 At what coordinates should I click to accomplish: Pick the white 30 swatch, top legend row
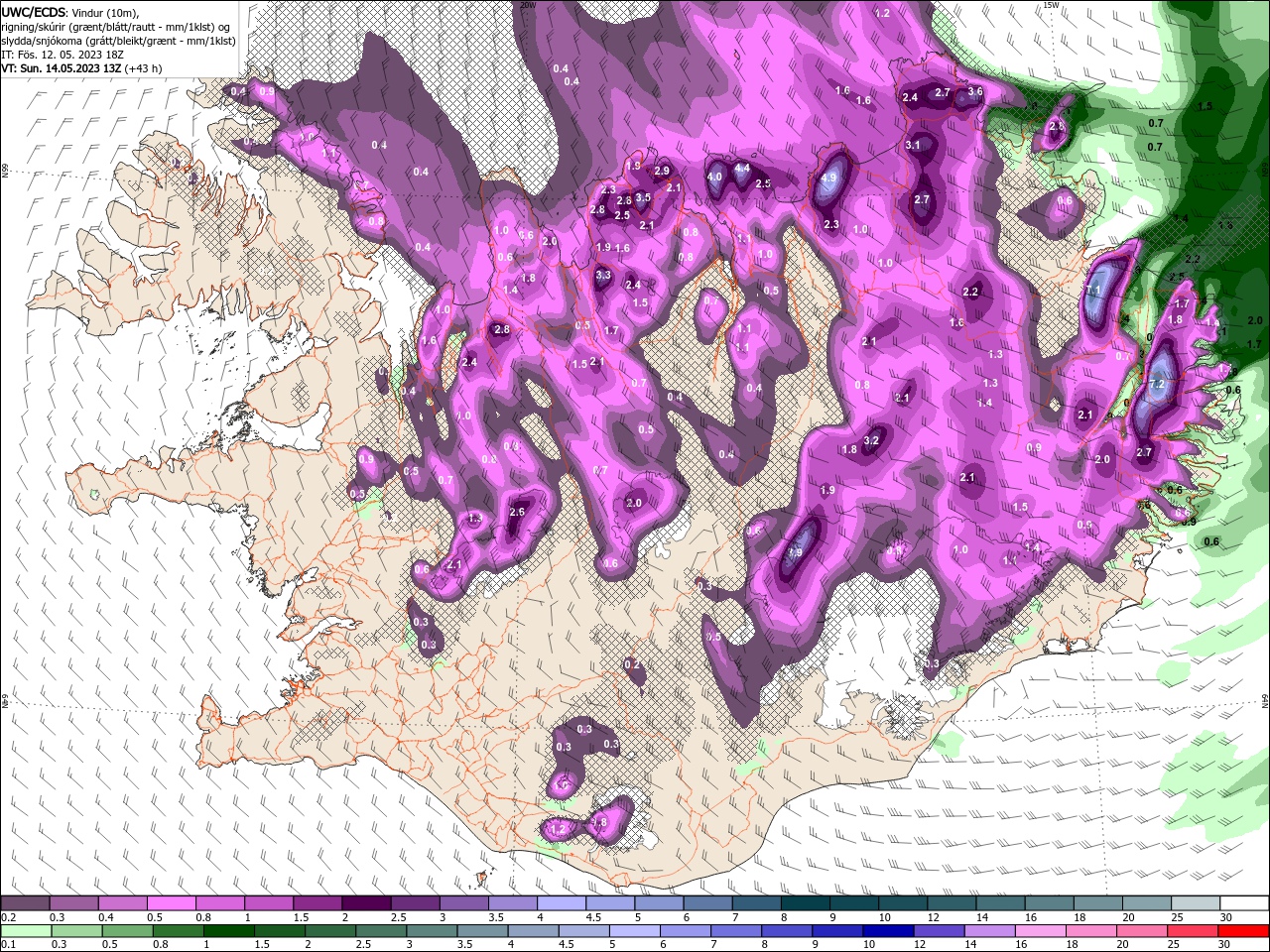[x=1243, y=903]
